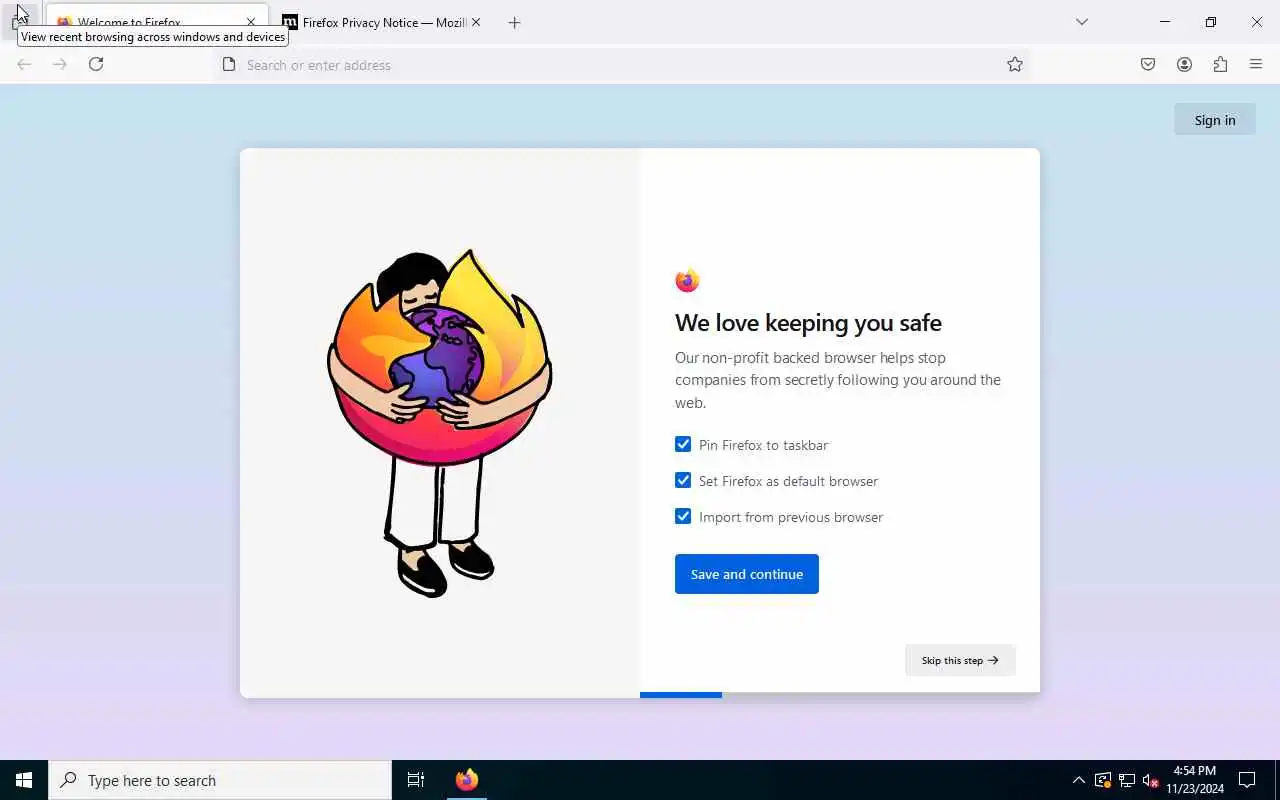Go back with the back arrow
This screenshot has width=1280, height=800.
tap(24, 64)
